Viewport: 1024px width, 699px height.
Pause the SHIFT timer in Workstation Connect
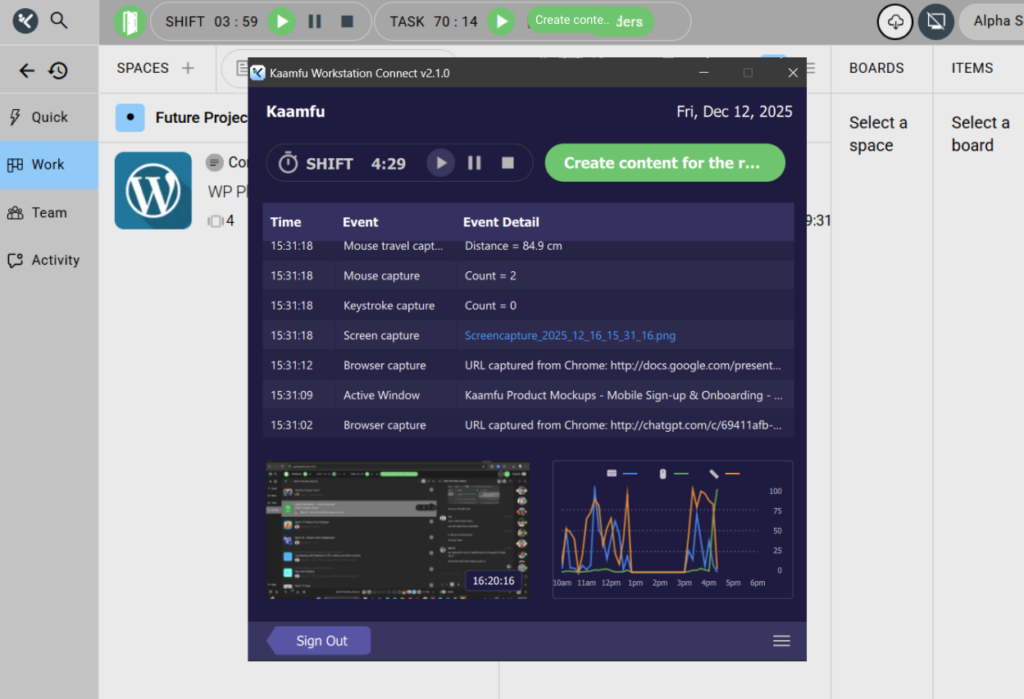[x=475, y=163]
